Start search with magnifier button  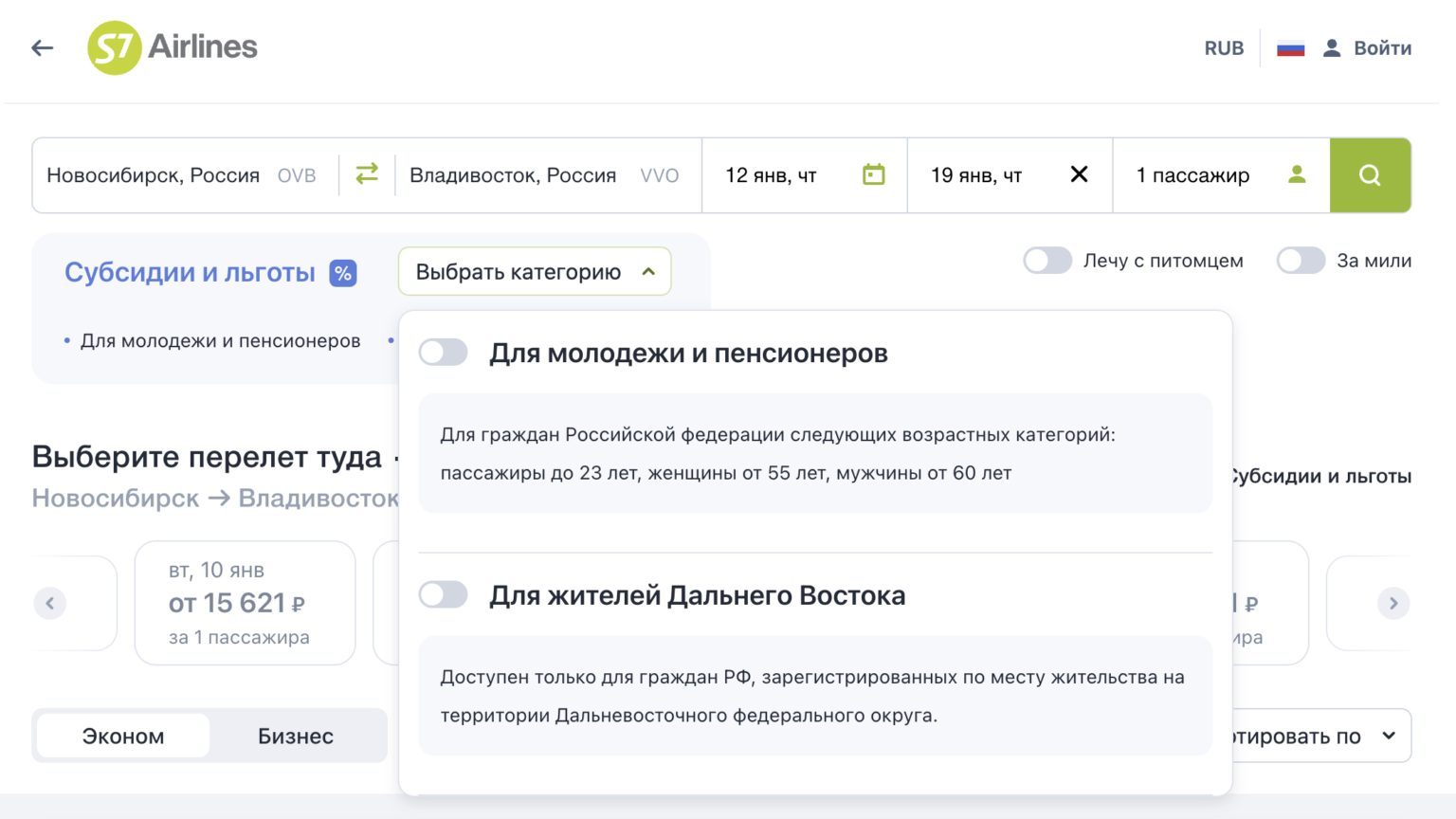click(1370, 175)
